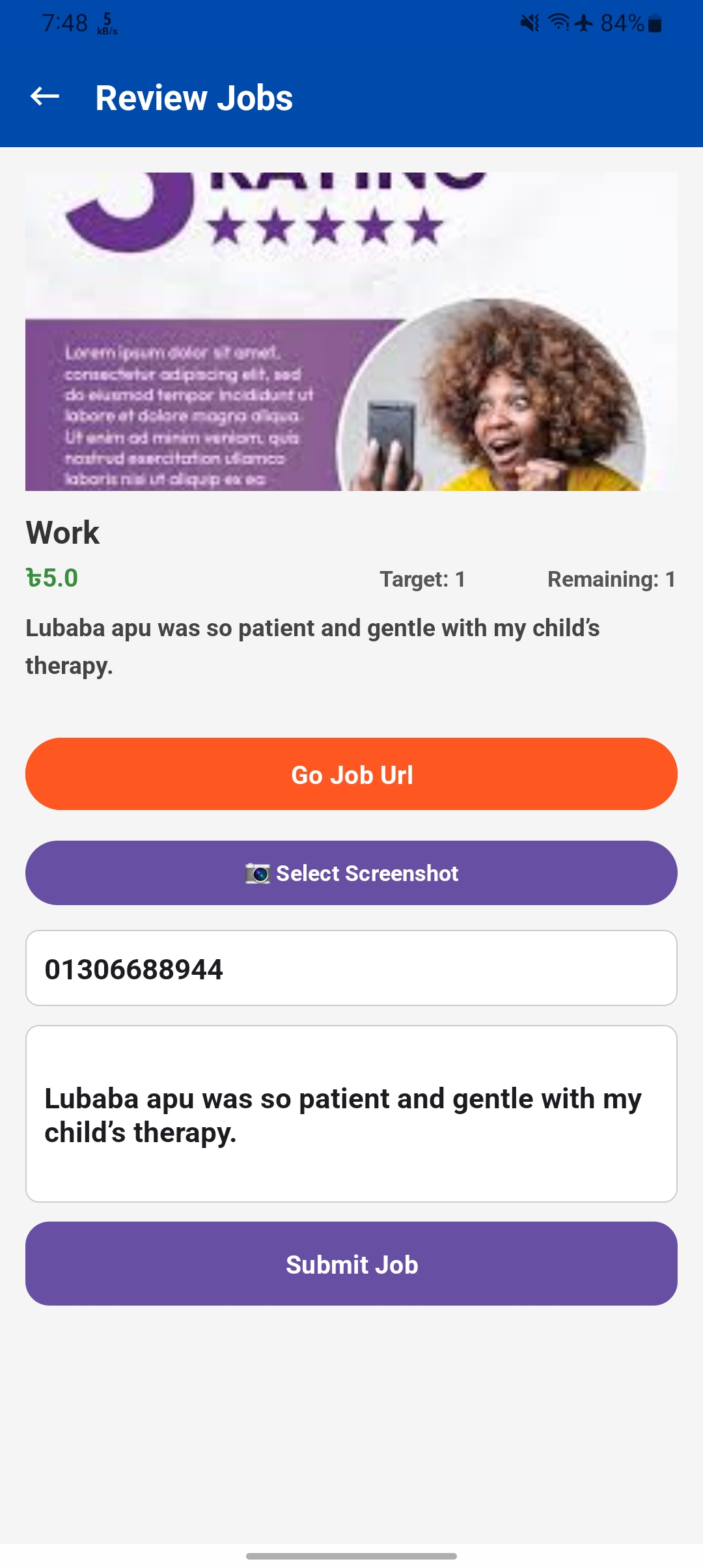Click into the review text box

tap(351, 1114)
